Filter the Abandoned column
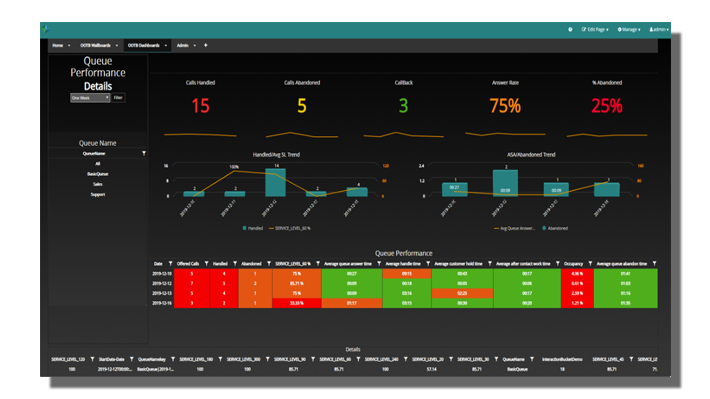The image size is (710, 399). click(269, 264)
